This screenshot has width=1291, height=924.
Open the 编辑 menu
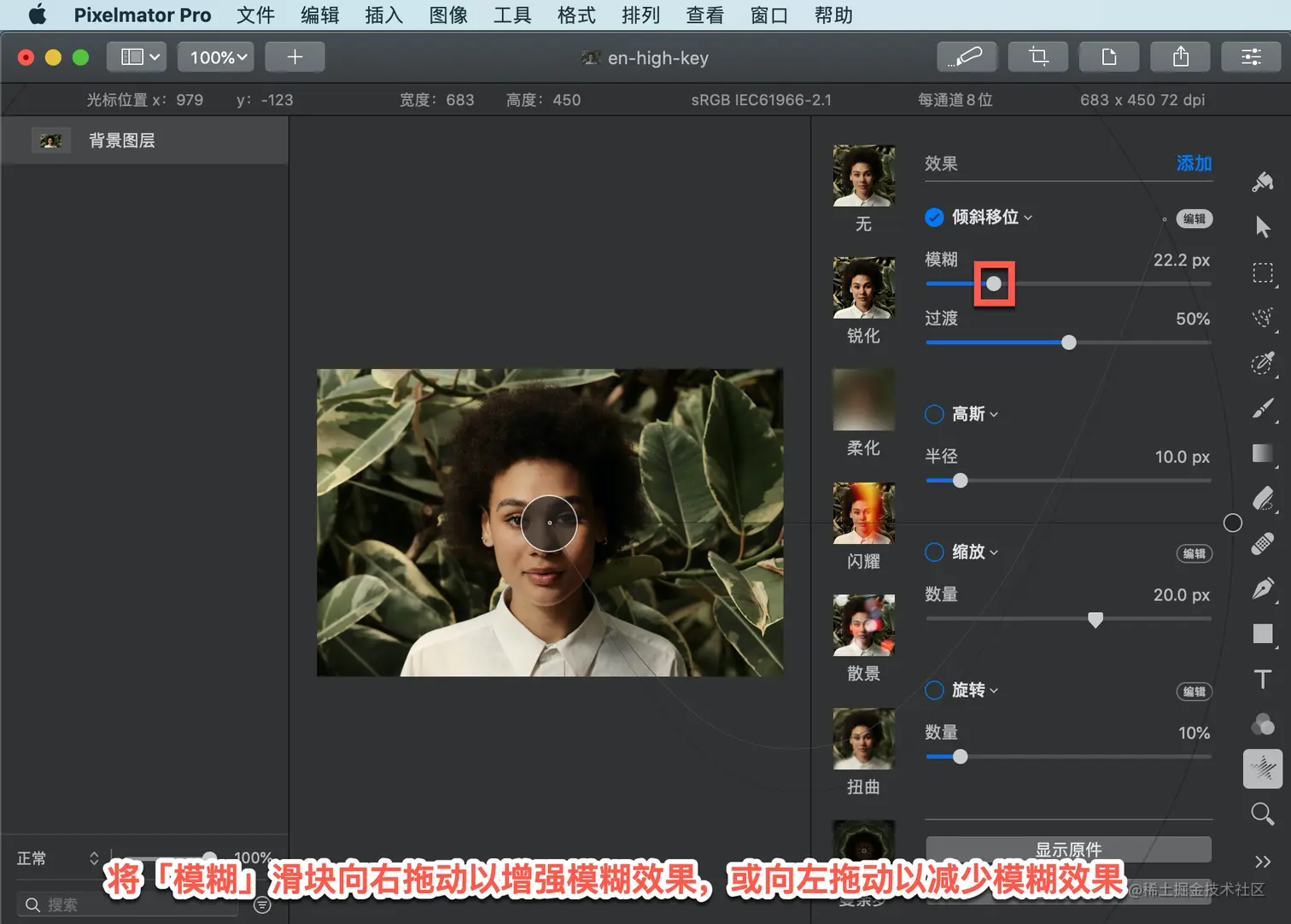320,15
